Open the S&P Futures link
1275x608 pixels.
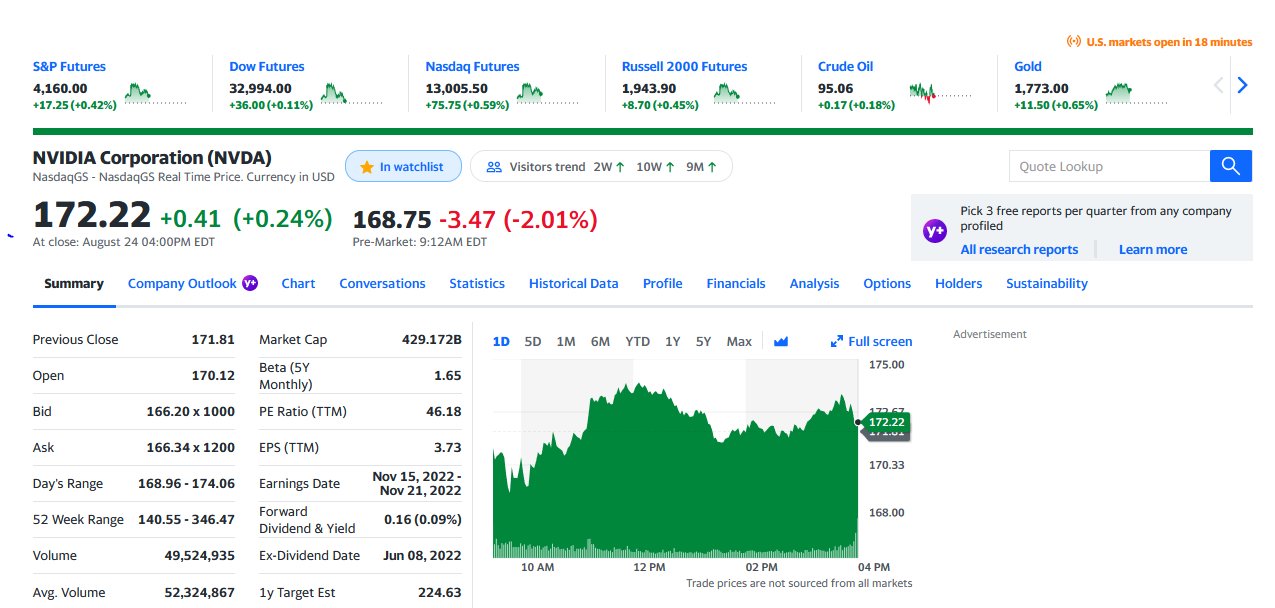tap(69, 67)
